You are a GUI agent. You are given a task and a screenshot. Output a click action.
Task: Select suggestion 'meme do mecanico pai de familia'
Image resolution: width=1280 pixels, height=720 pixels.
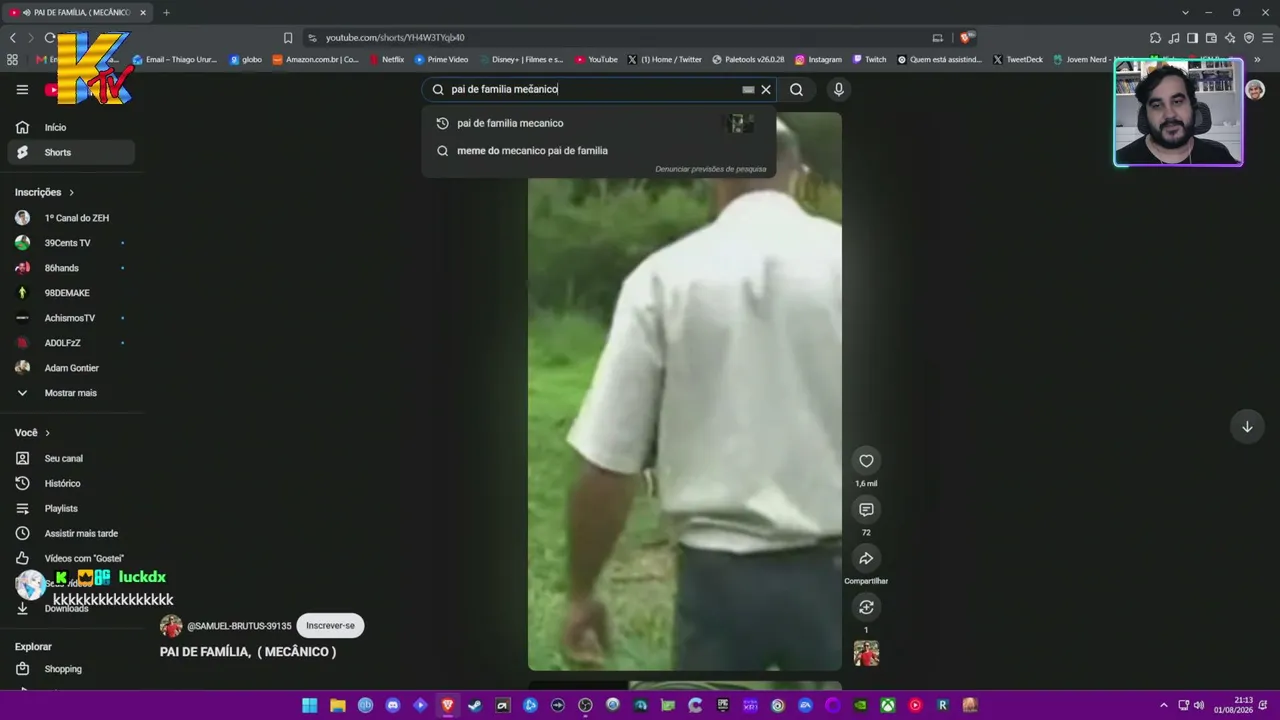(598, 151)
